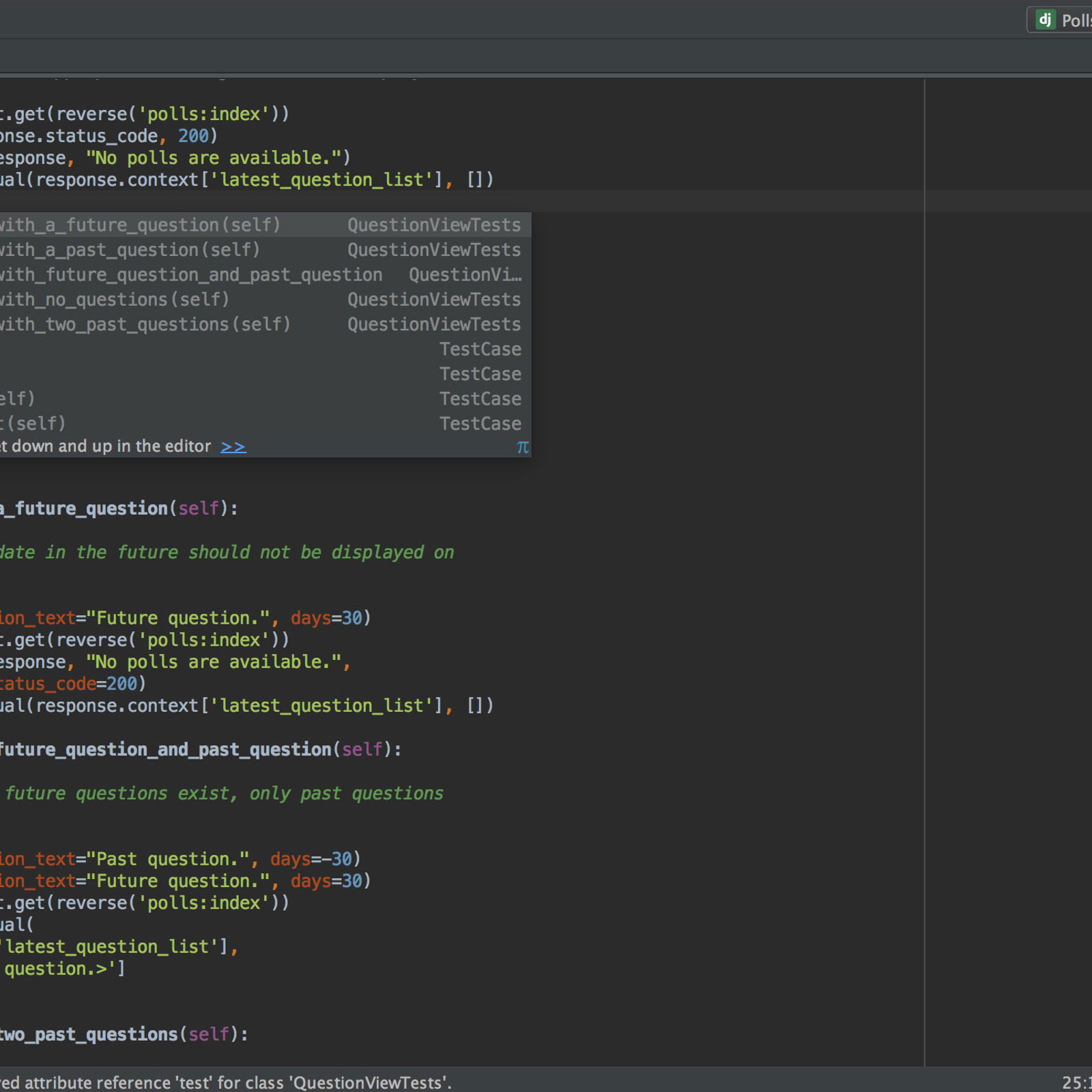1092x1092 pixels.
Task: Click the docstring "future questions exist" line
Action: [224, 793]
